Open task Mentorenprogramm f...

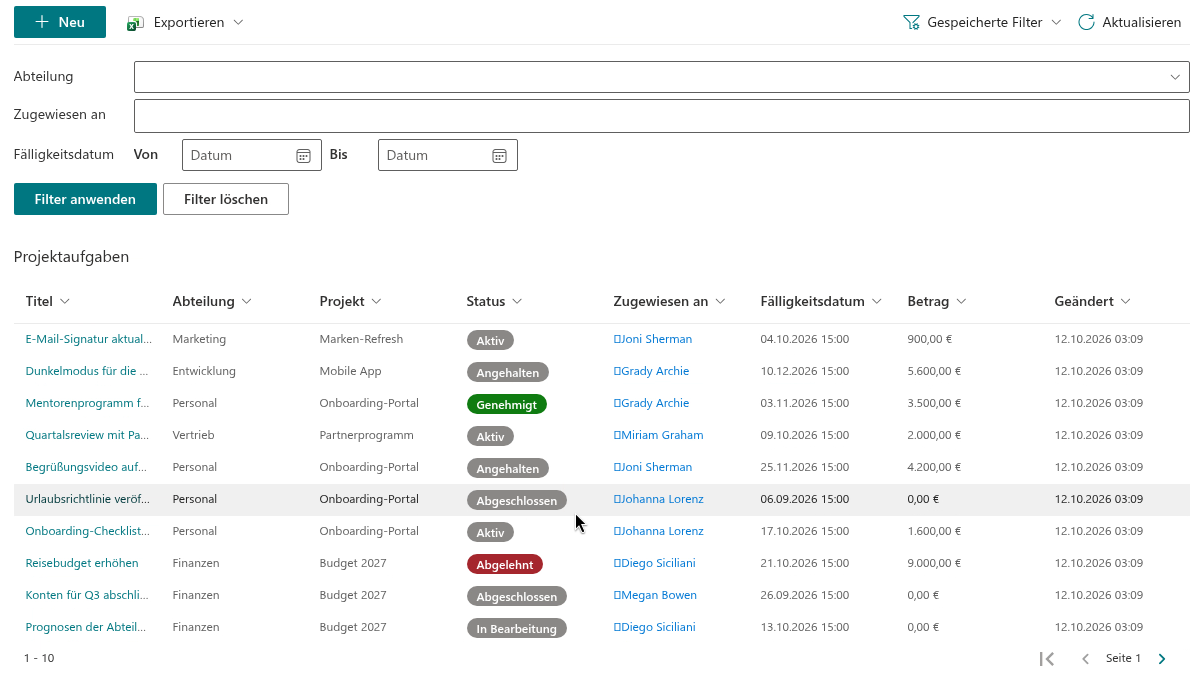pyautogui.click(x=87, y=403)
